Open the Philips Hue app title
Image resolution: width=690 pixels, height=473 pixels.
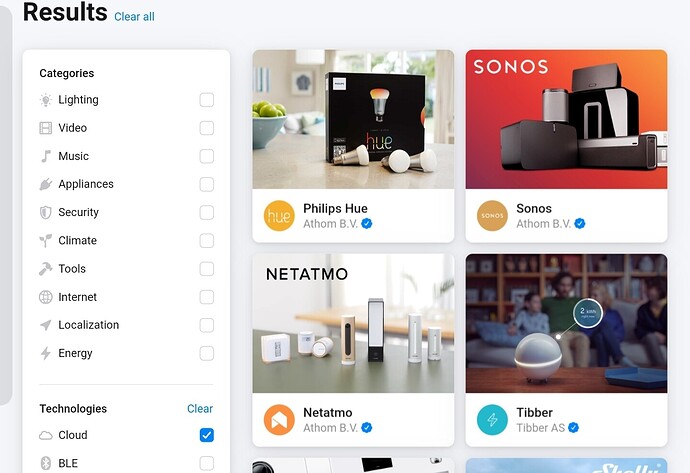[x=335, y=208]
